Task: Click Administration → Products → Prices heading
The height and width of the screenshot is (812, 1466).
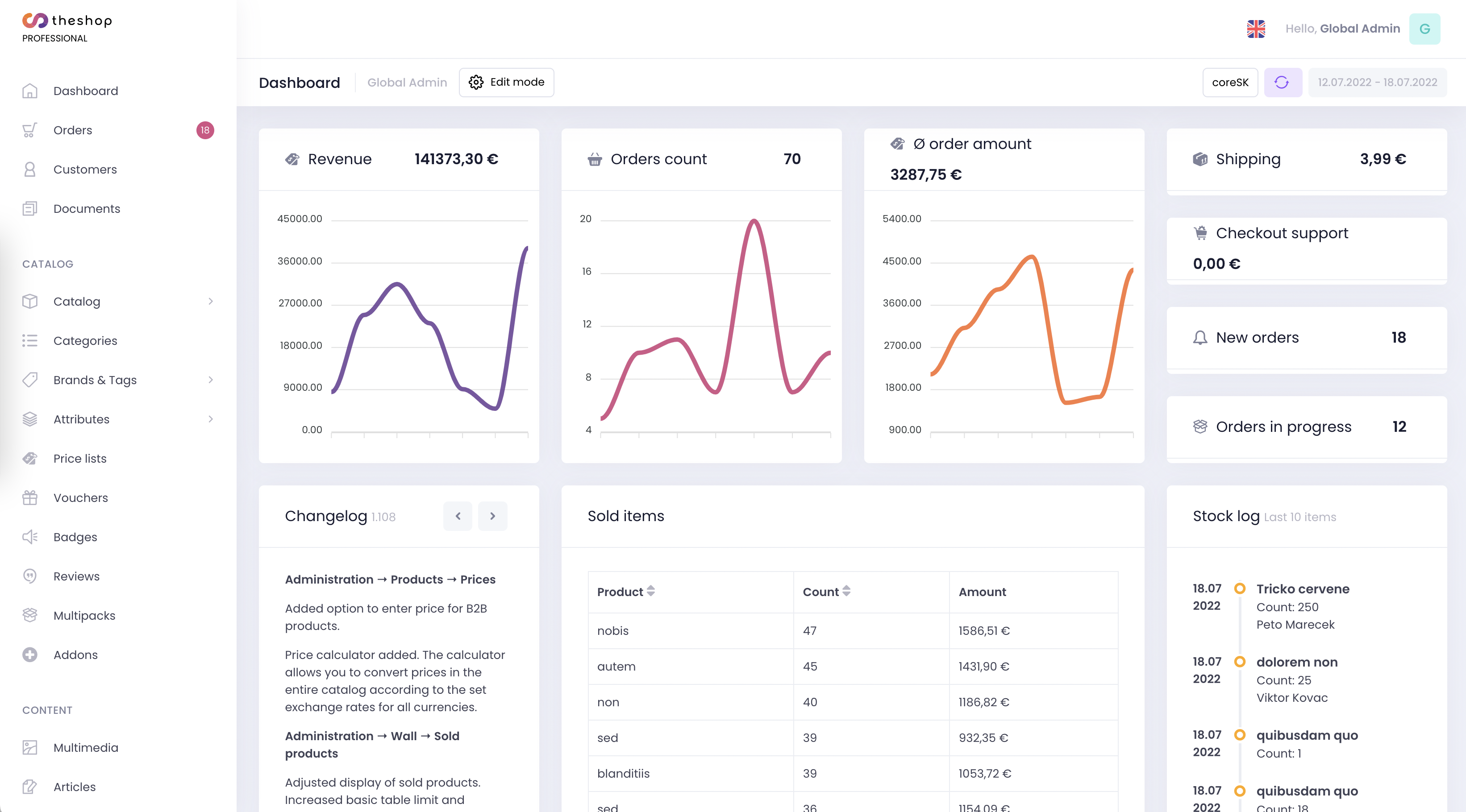Action: click(x=390, y=580)
